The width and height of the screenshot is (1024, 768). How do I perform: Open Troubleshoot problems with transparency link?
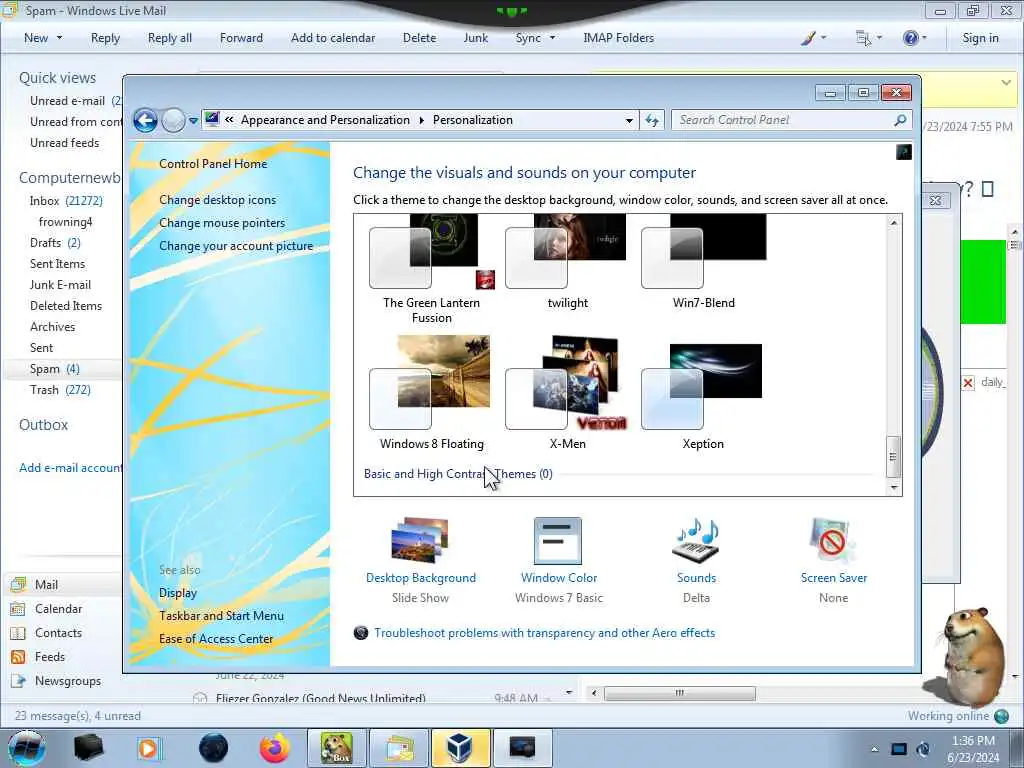point(544,633)
